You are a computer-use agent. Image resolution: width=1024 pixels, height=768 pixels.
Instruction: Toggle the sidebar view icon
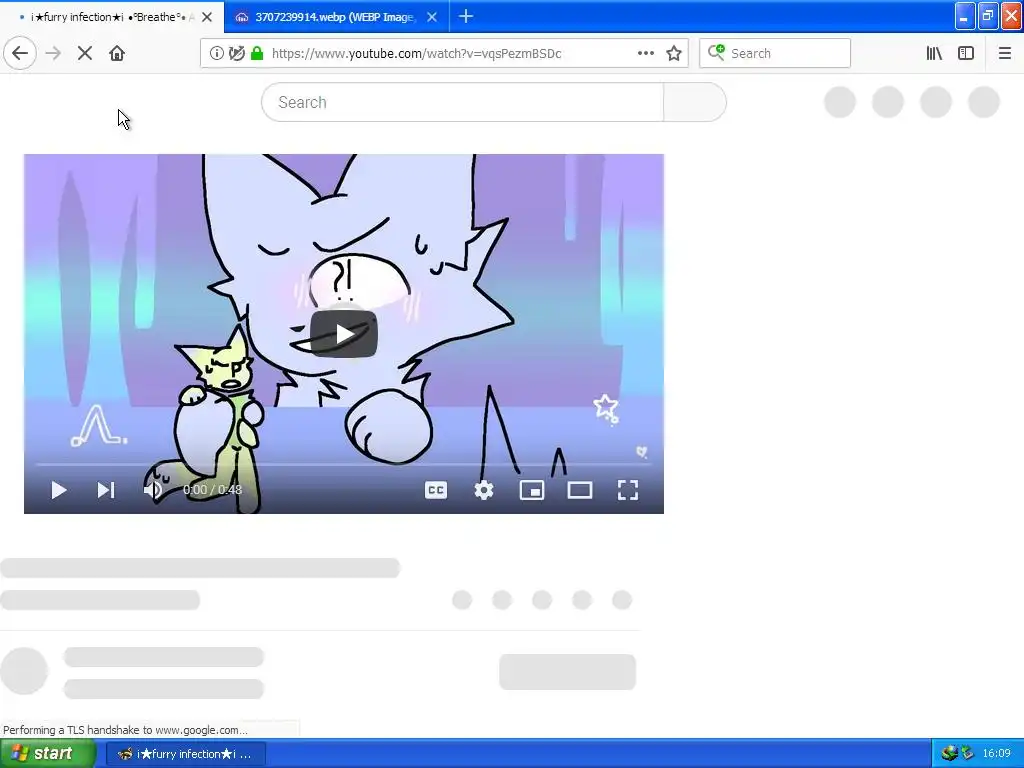pyautogui.click(x=966, y=54)
